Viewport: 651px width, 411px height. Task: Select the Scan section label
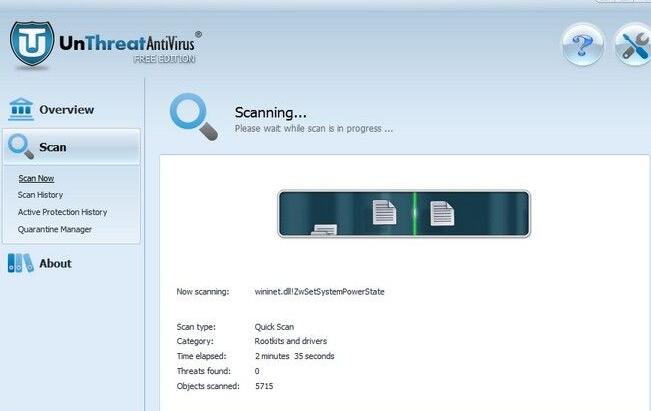tap(53, 147)
